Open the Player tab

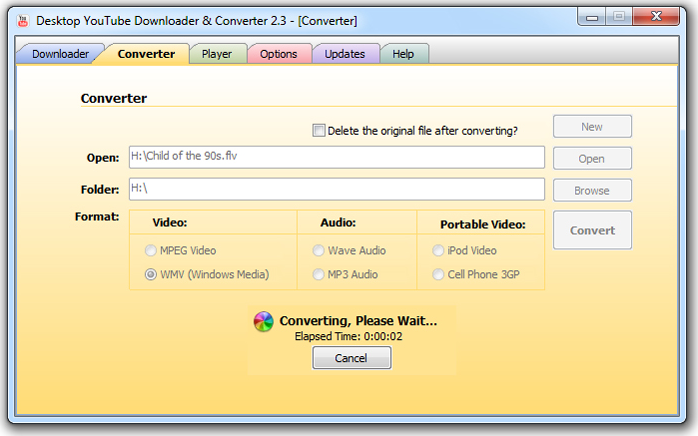[217, 54]
